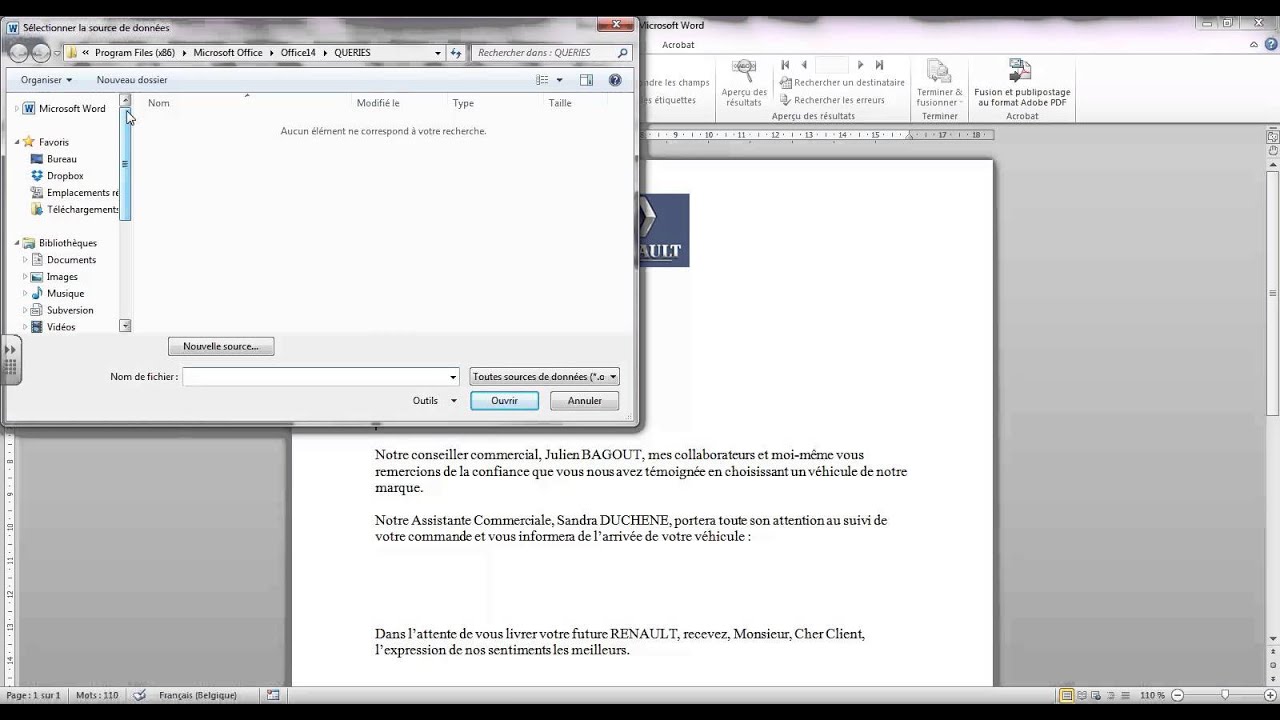This screenshot has width=1280, height=720.
Task: Open the view options dropdown arrow
Action: pos(559,80)
